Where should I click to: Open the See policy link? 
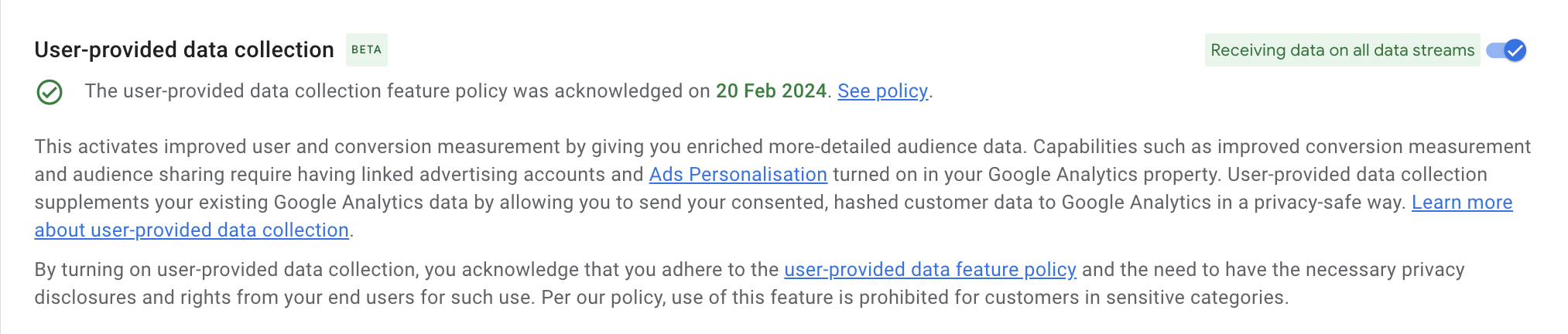[x=882, y=91]
